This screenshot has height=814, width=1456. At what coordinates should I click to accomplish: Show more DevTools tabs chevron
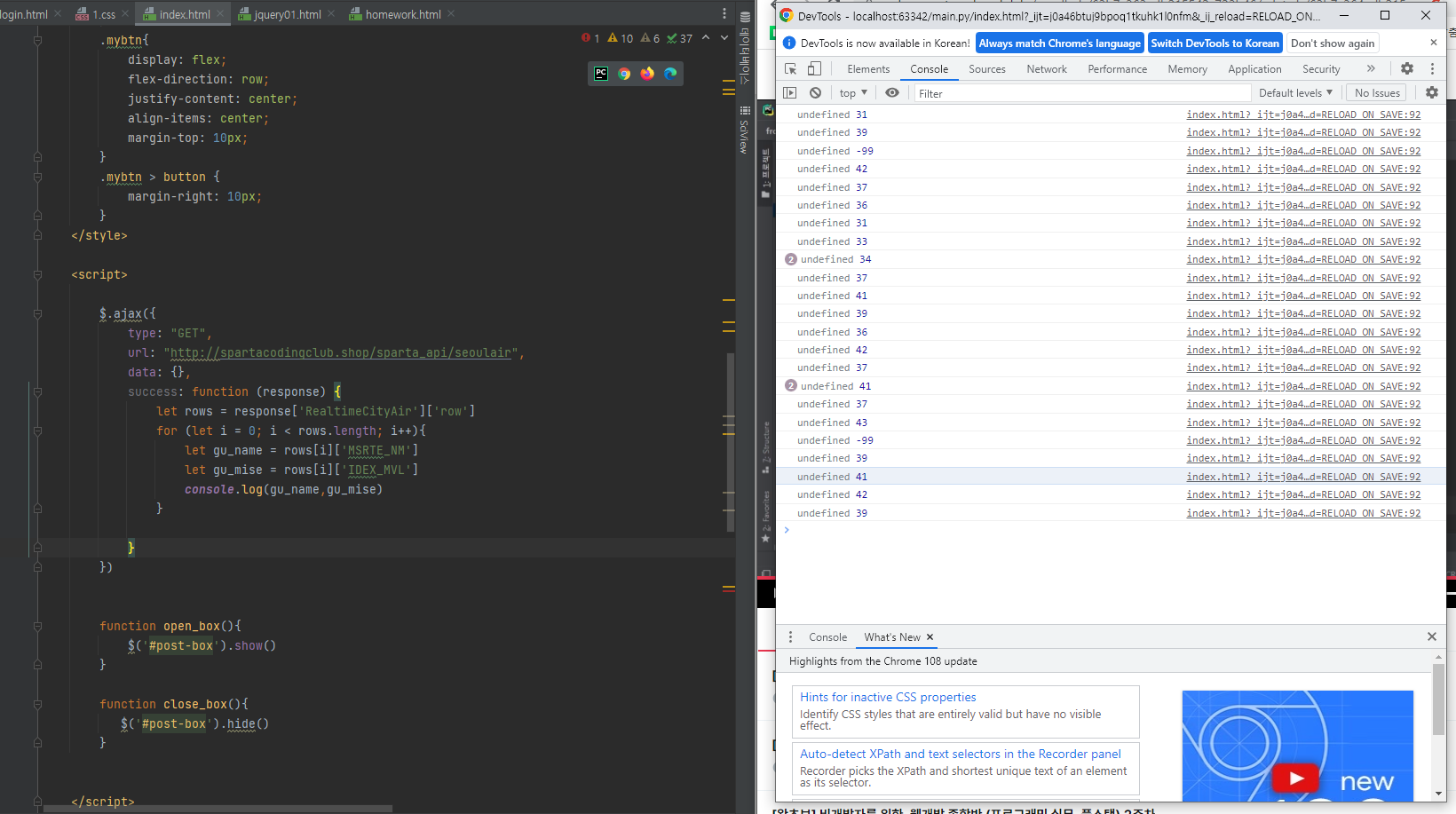point(1371,68)
